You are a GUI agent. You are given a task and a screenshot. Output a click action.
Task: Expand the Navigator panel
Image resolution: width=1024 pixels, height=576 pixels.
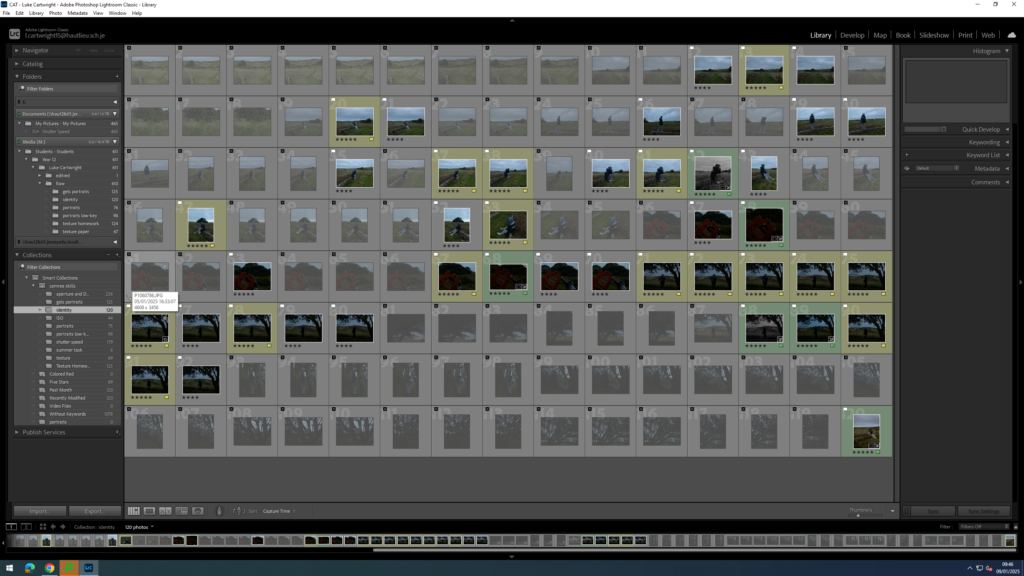tap(17, 50)
